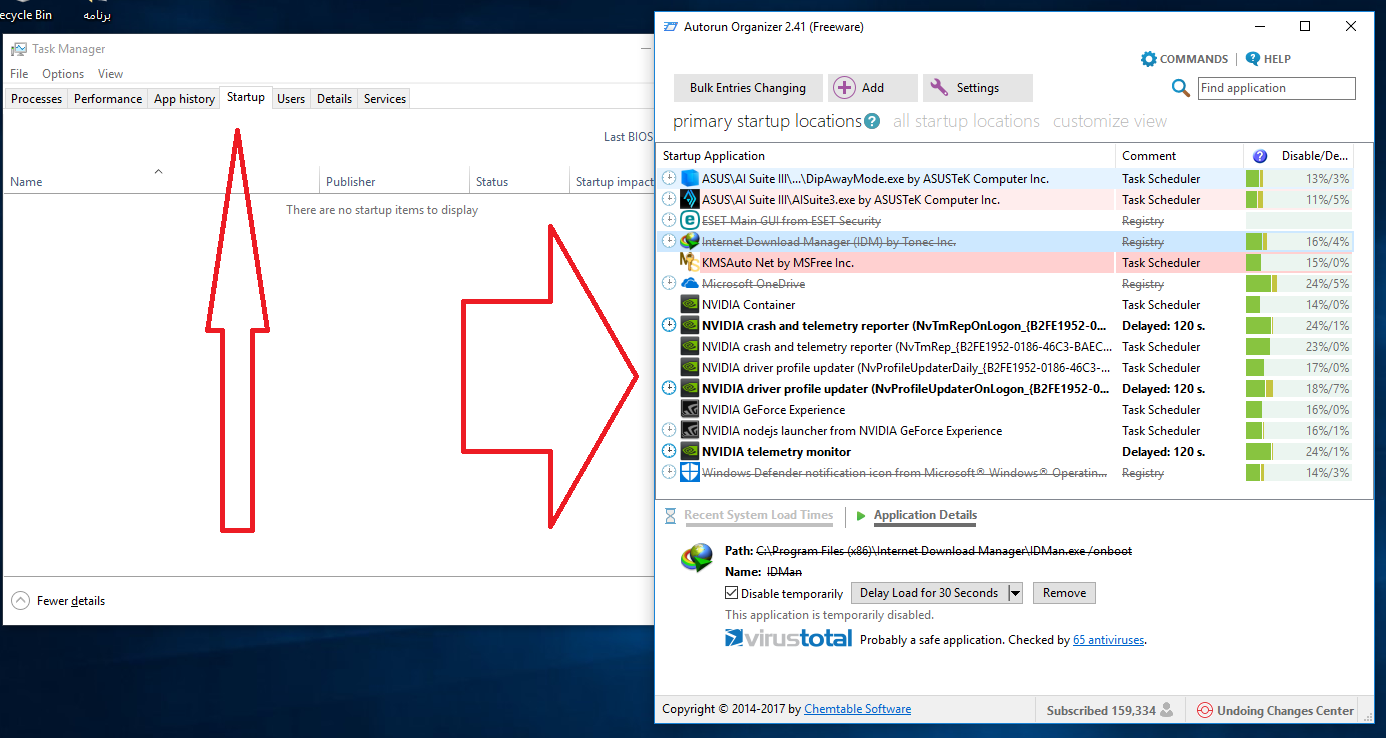Image resolution: width=1386 pixels, height=738 pixels.
Task: Click the hourglass Recent System Load Times icon
Action: pyautogui.click(x=671, y=516)
